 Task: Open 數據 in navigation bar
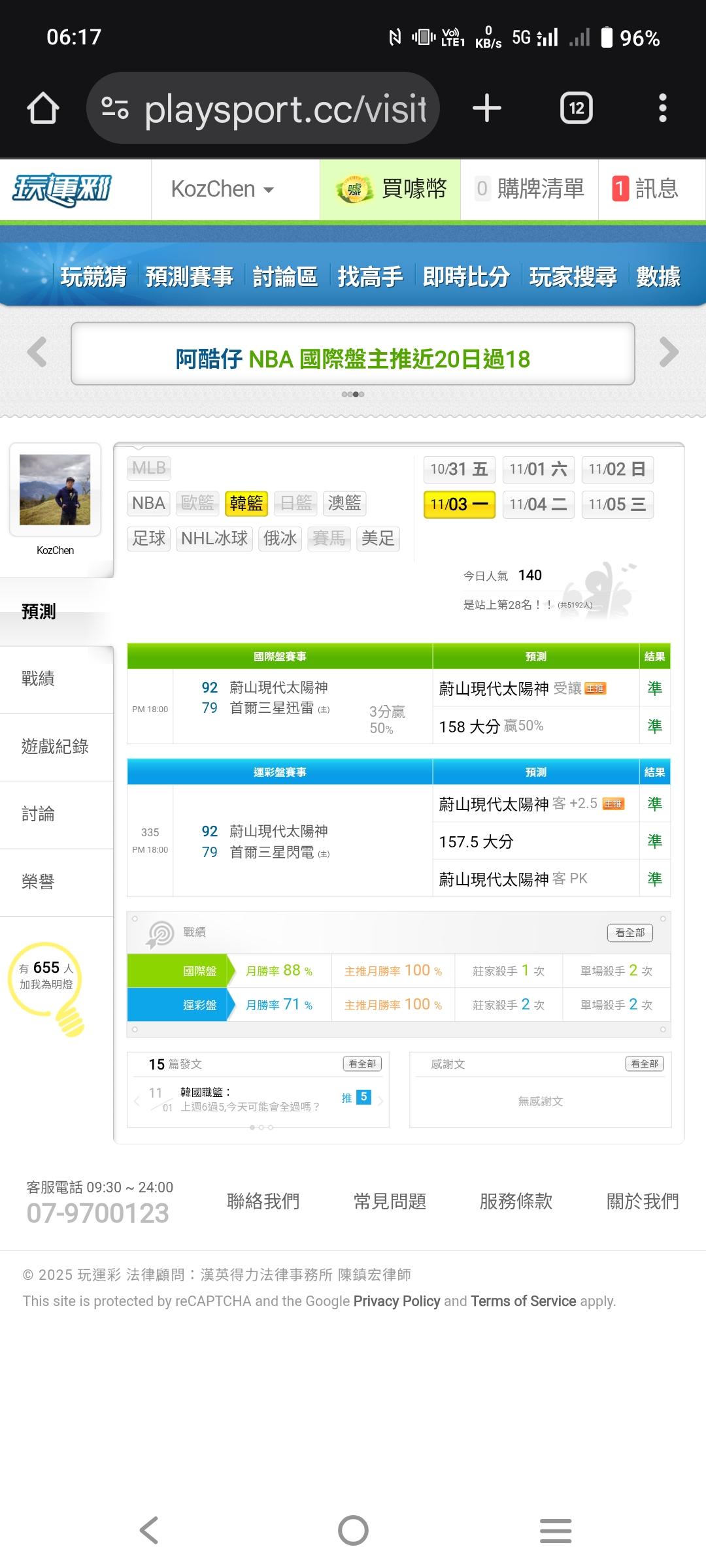point(658,277)
